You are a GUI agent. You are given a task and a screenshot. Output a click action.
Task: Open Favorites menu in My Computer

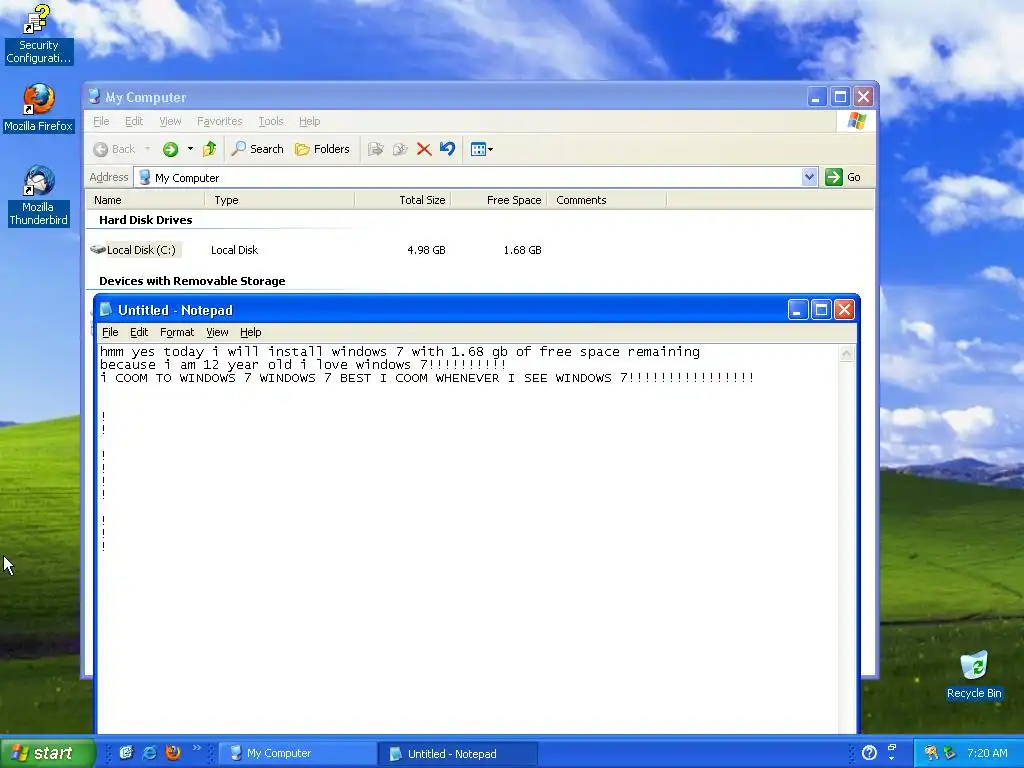[219, 121]
